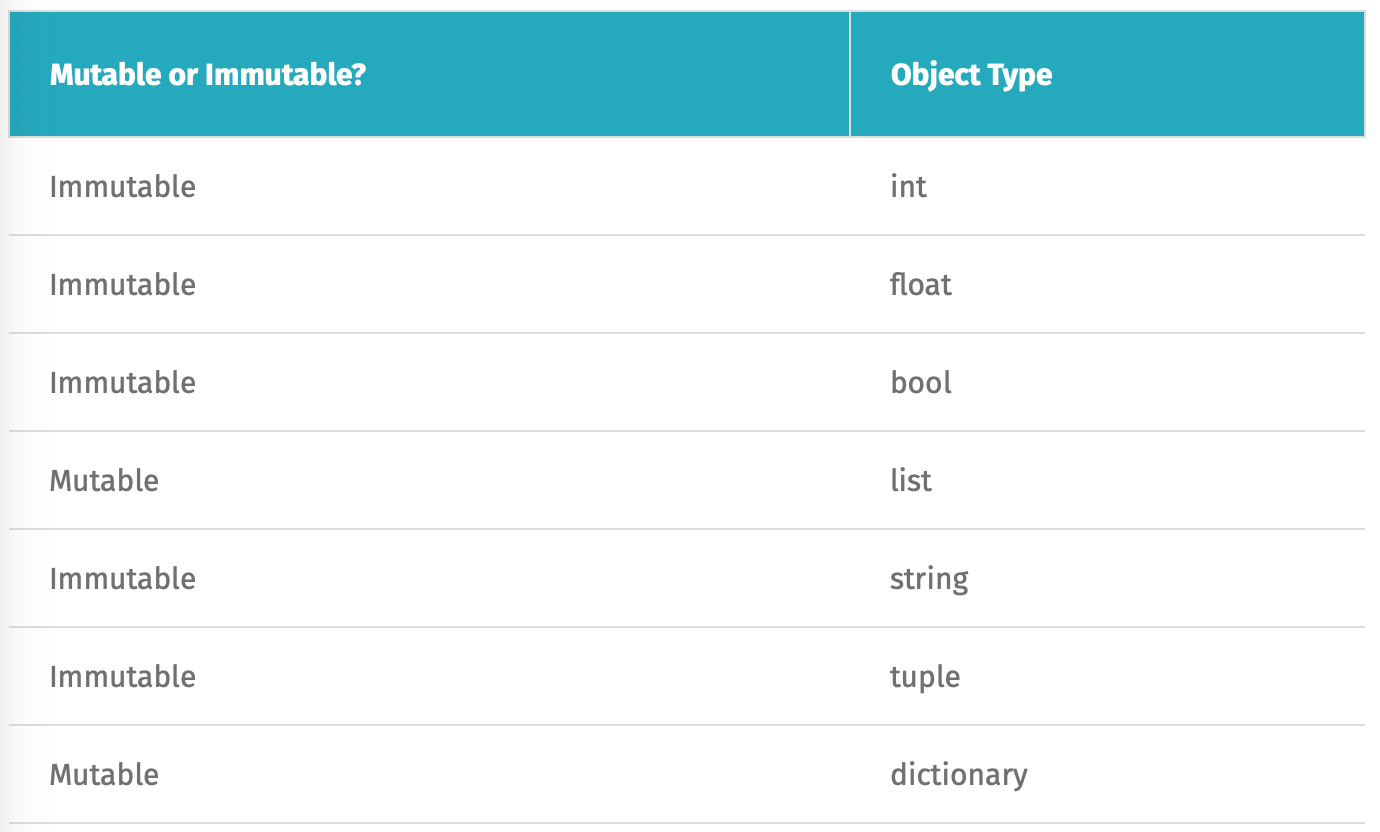
Task: Click 'Mutable' in the dictionary row
Action: tap(104, 775)
